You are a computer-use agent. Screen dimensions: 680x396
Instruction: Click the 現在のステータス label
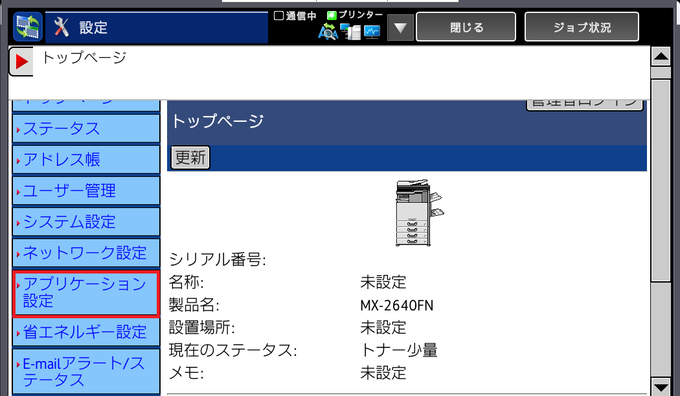pyautogui.click(x=233, y=350)
